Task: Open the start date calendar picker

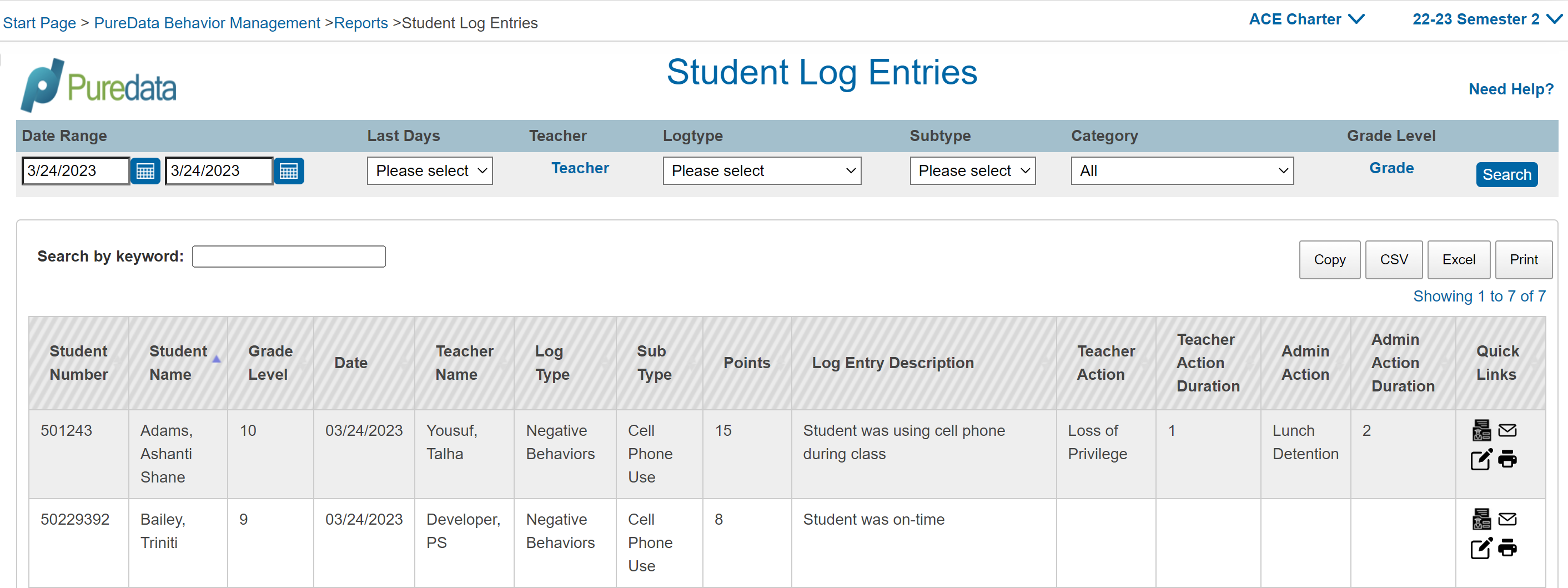Action: (145, 171)
